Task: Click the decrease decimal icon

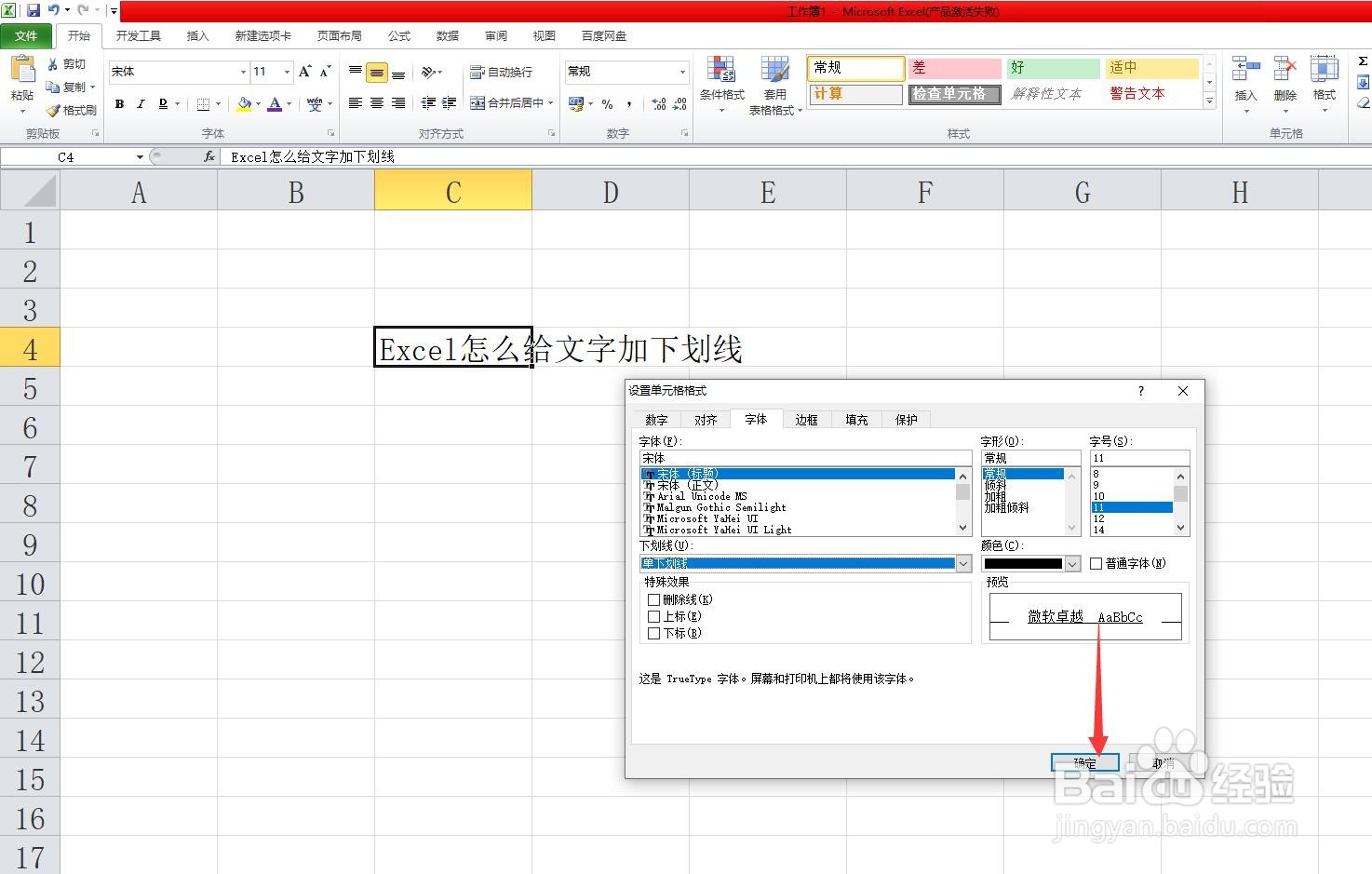Action: (x=680, y=104)
